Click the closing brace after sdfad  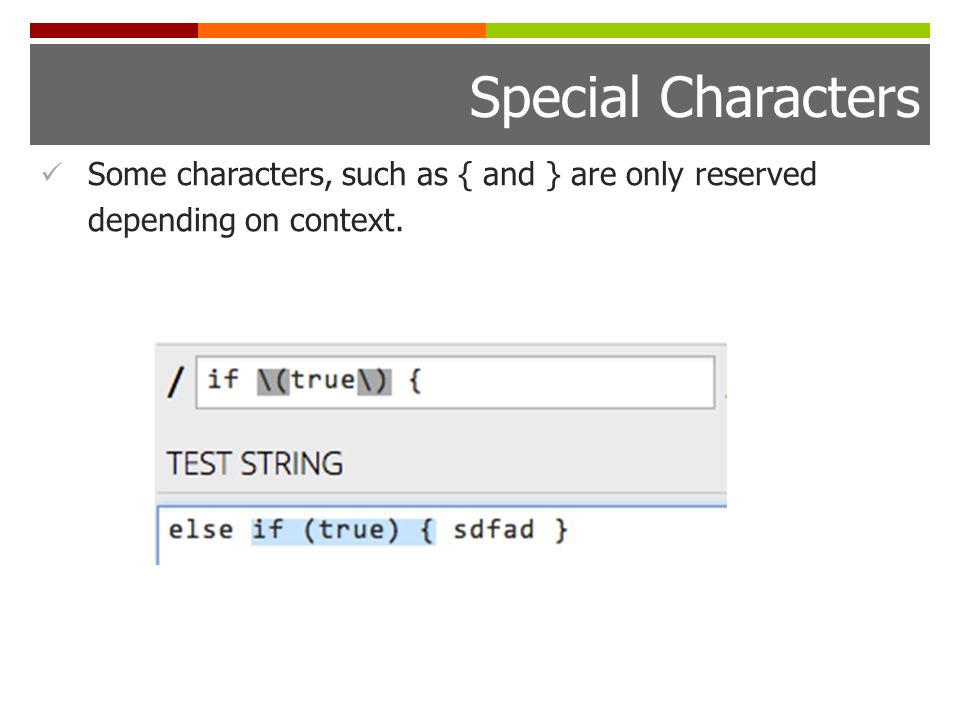(x=561, y=530)
